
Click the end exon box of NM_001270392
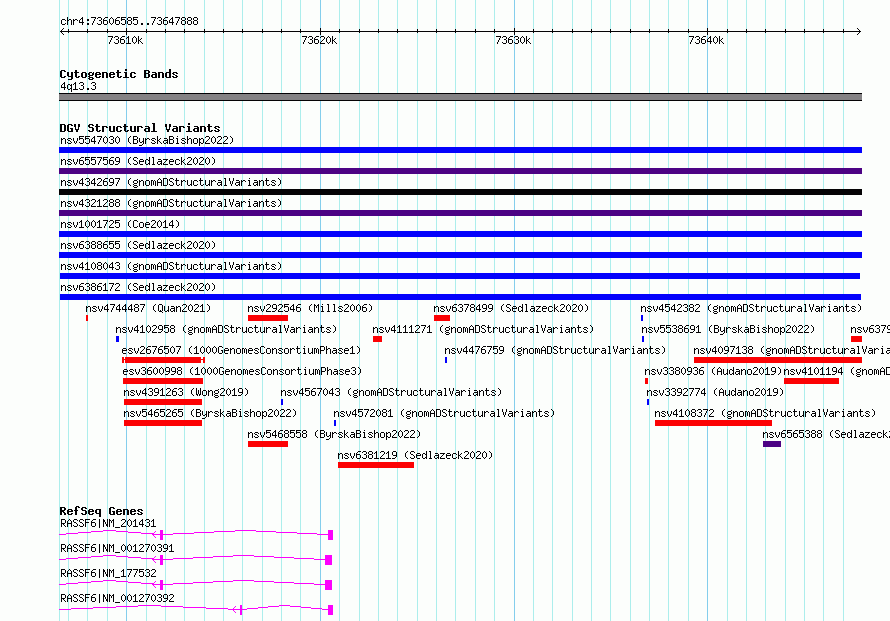(330, 610)
